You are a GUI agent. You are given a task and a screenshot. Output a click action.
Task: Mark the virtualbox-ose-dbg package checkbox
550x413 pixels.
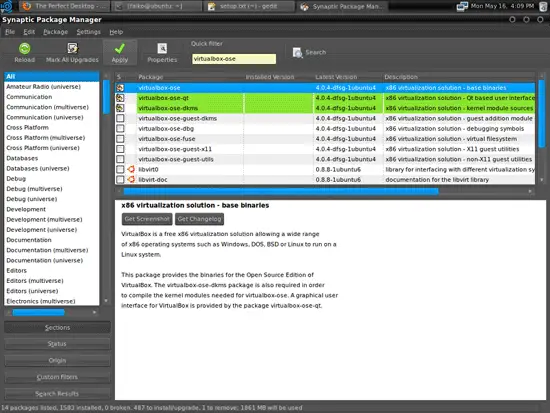120,128
